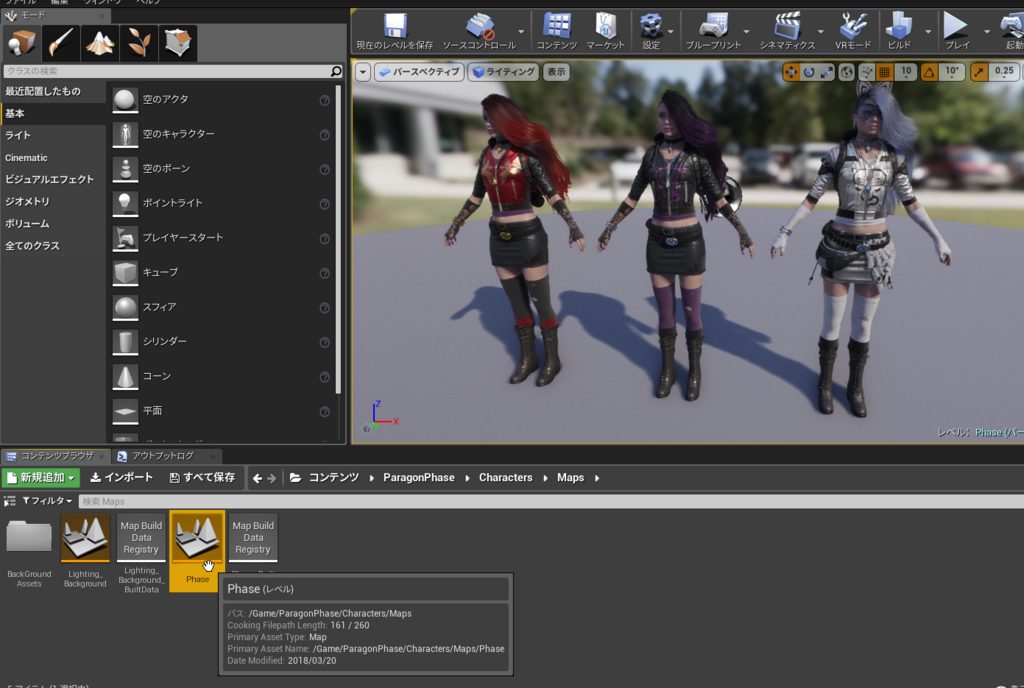This screenshot has height=688, width=1024.
Task: Open rotation snap value 10° dropdown
Action: coord(952,72)
